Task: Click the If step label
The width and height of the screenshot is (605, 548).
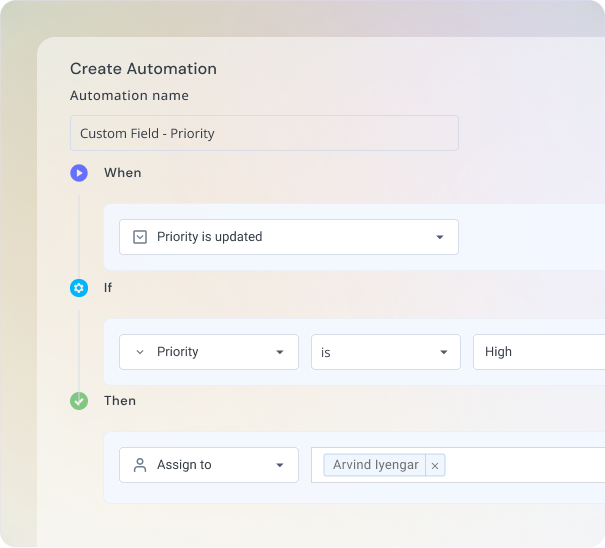Action: coord(108,288)
